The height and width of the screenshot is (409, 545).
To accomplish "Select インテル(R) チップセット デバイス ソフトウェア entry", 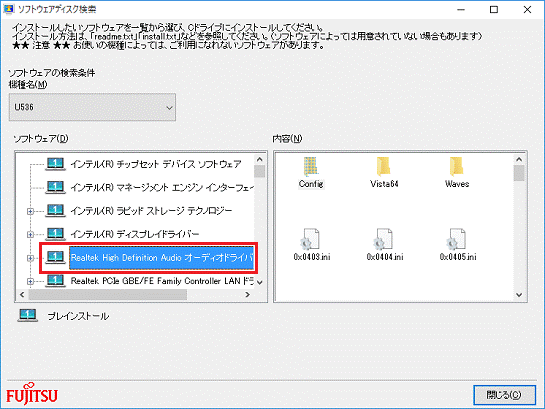I will point(156,164).
